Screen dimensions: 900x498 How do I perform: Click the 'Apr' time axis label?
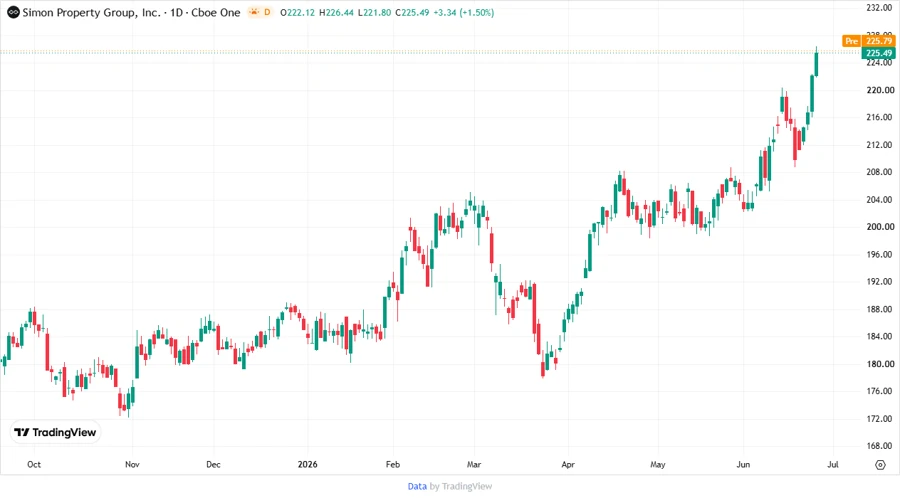coord(568,464)
